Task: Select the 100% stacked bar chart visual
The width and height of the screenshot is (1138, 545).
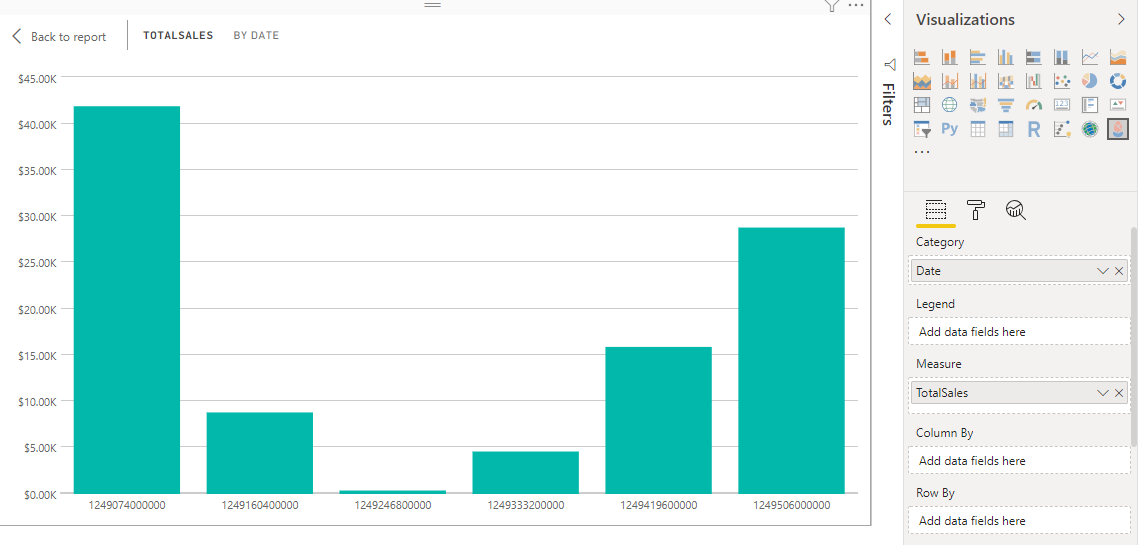Action: click(x=1034, y=57)
